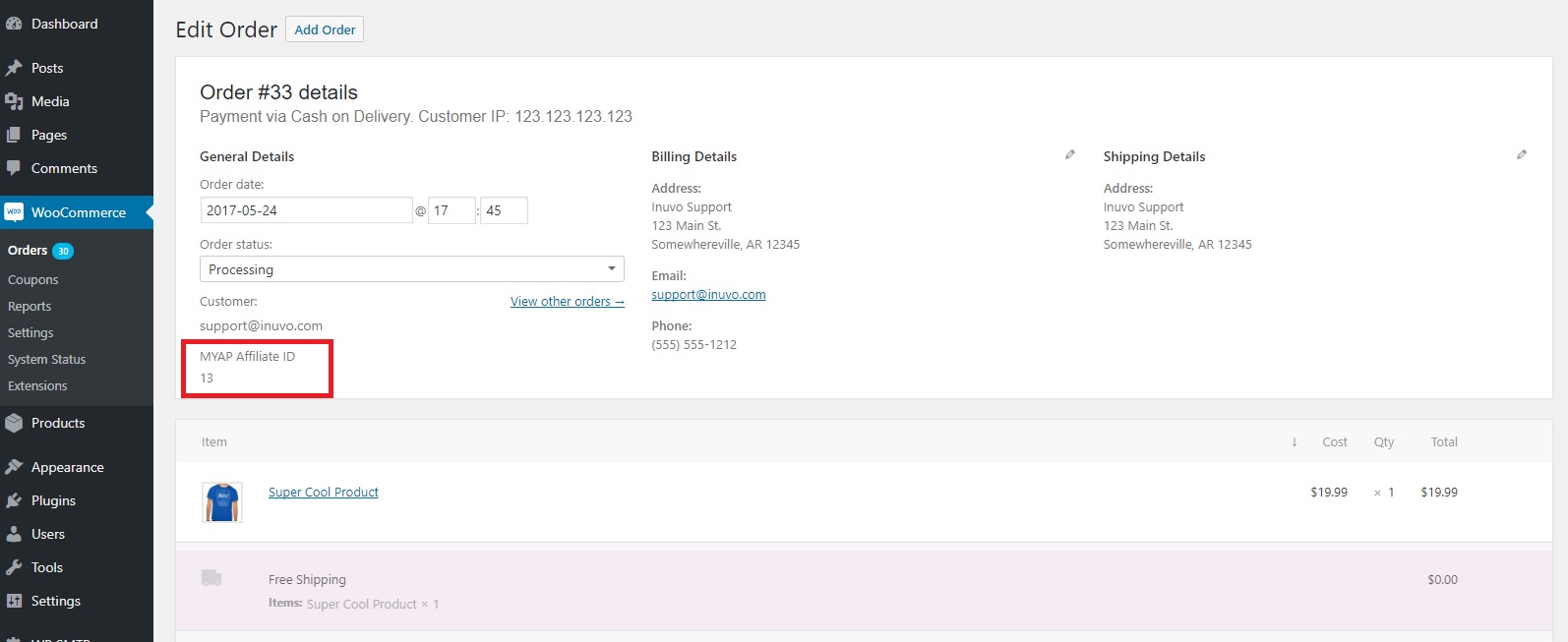1568x642 pixels.
Task: Open Super Cool Product link
Action: pyautogui.click(x=324, y=493)
